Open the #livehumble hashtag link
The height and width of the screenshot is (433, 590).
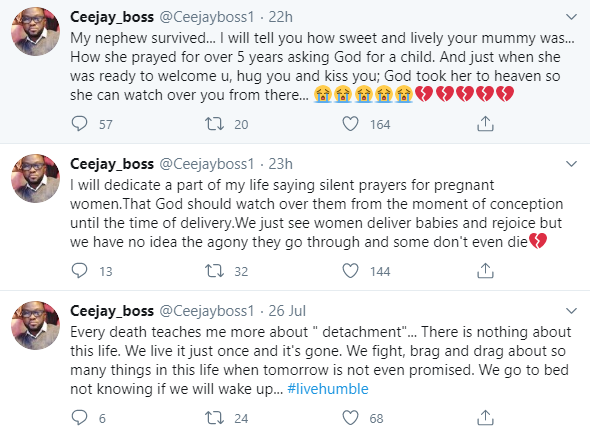328,389
